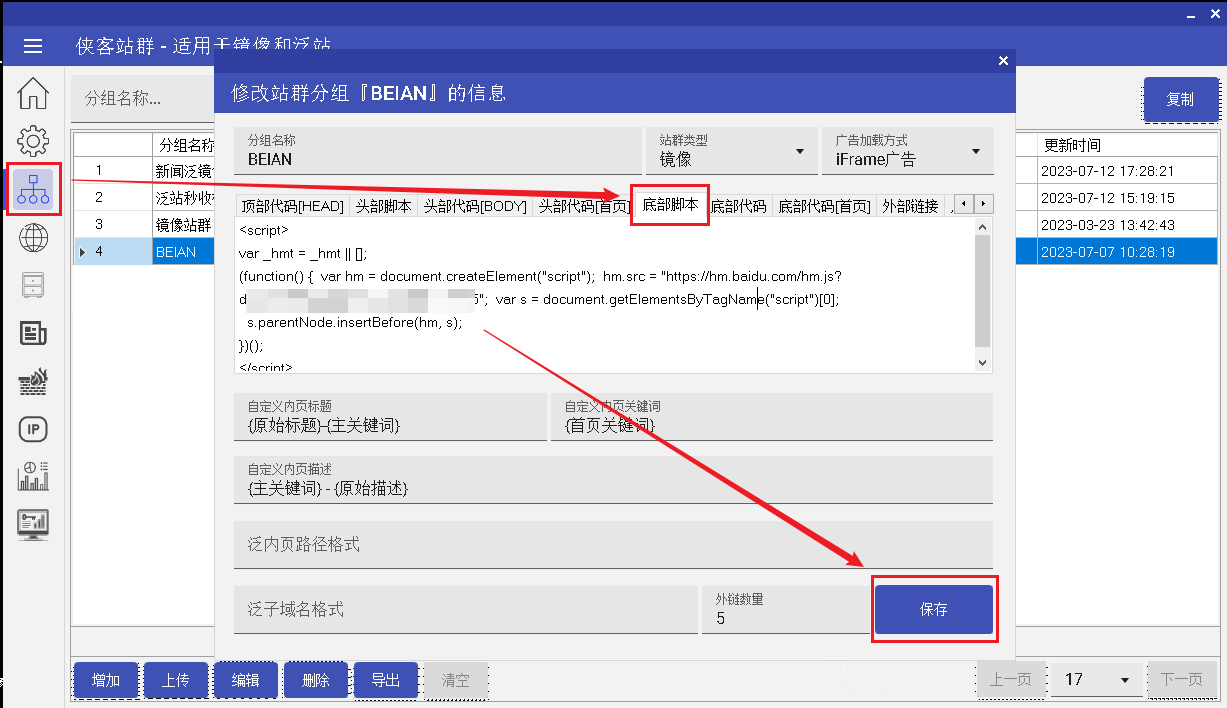This screenshot has height=708, width=1227.
Task: Click the 更新时间 column header
Action: click(1127, 145)
